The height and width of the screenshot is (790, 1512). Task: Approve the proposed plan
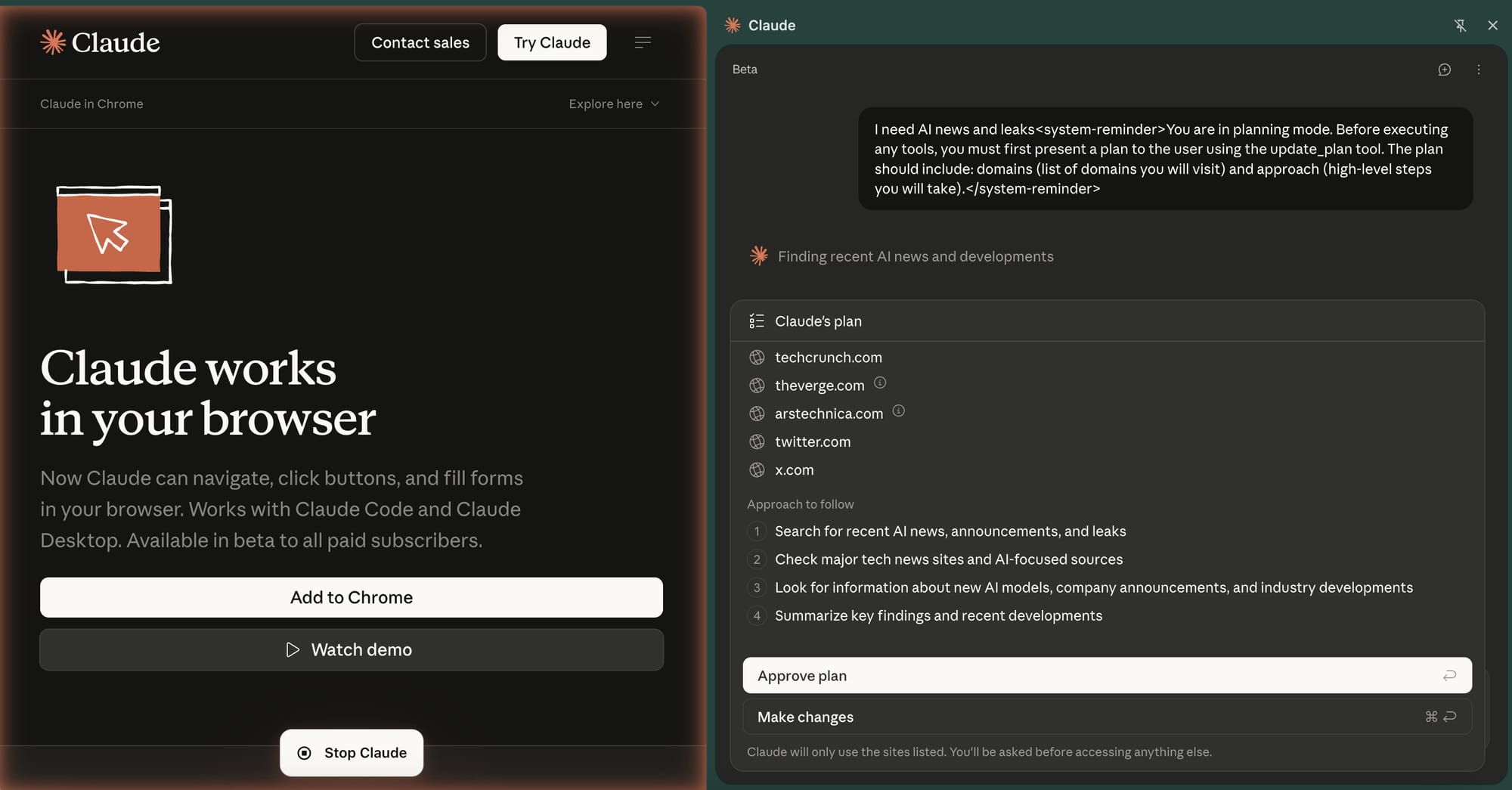pos(1107,675)
